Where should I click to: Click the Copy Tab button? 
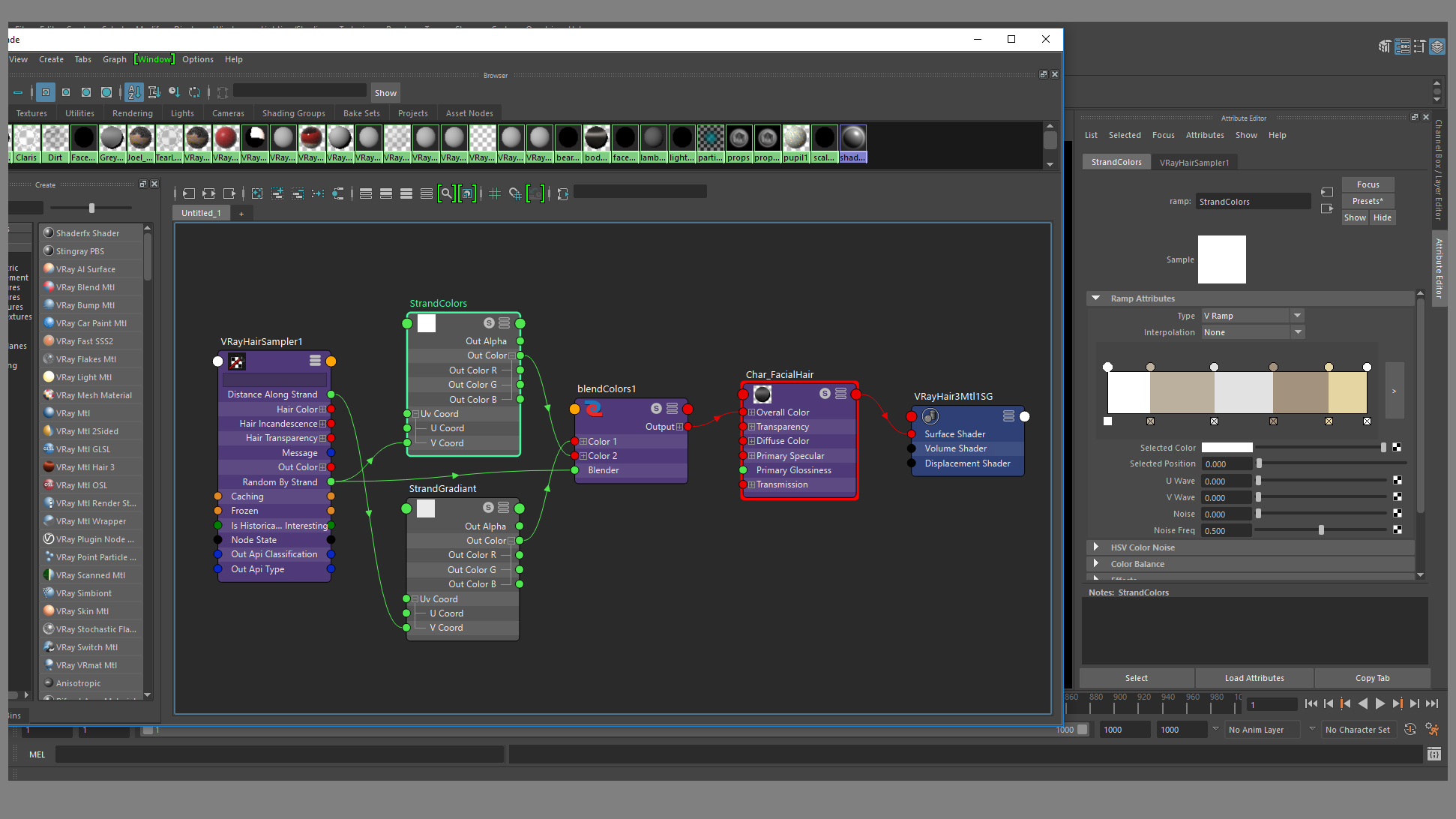[1372, 678]
